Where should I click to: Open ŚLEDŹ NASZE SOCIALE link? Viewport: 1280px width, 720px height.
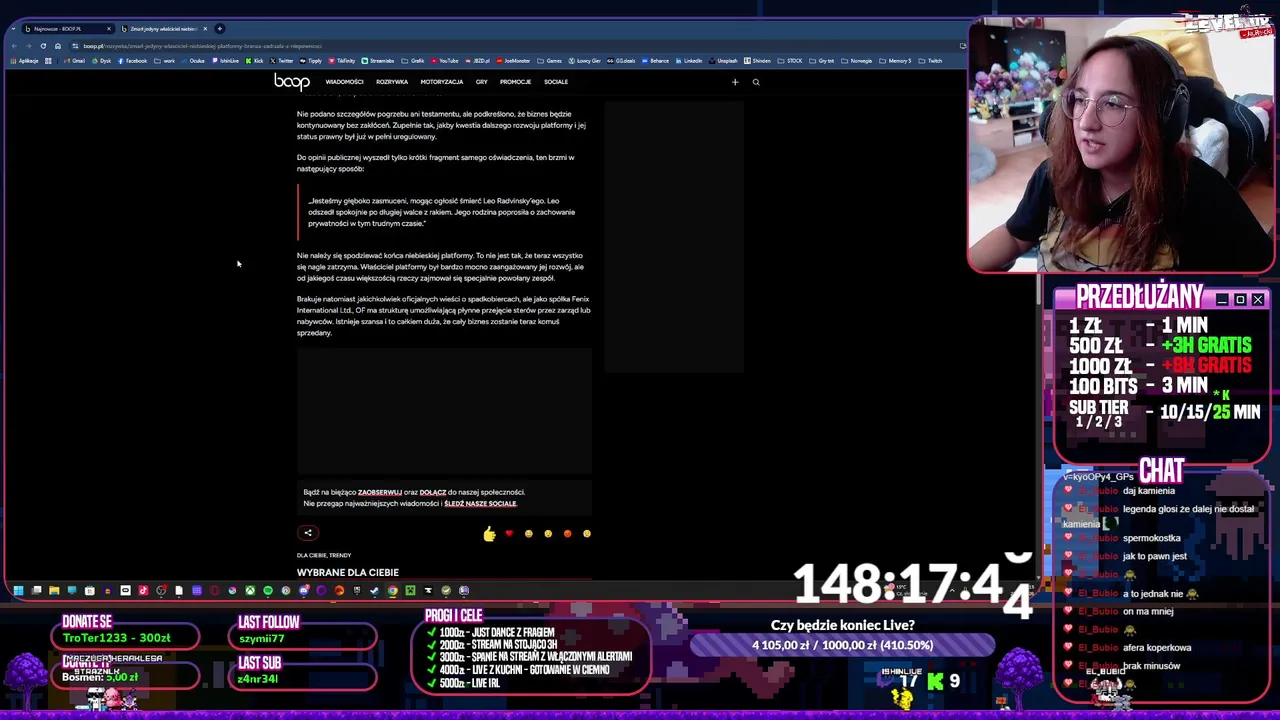click(480, 504)
